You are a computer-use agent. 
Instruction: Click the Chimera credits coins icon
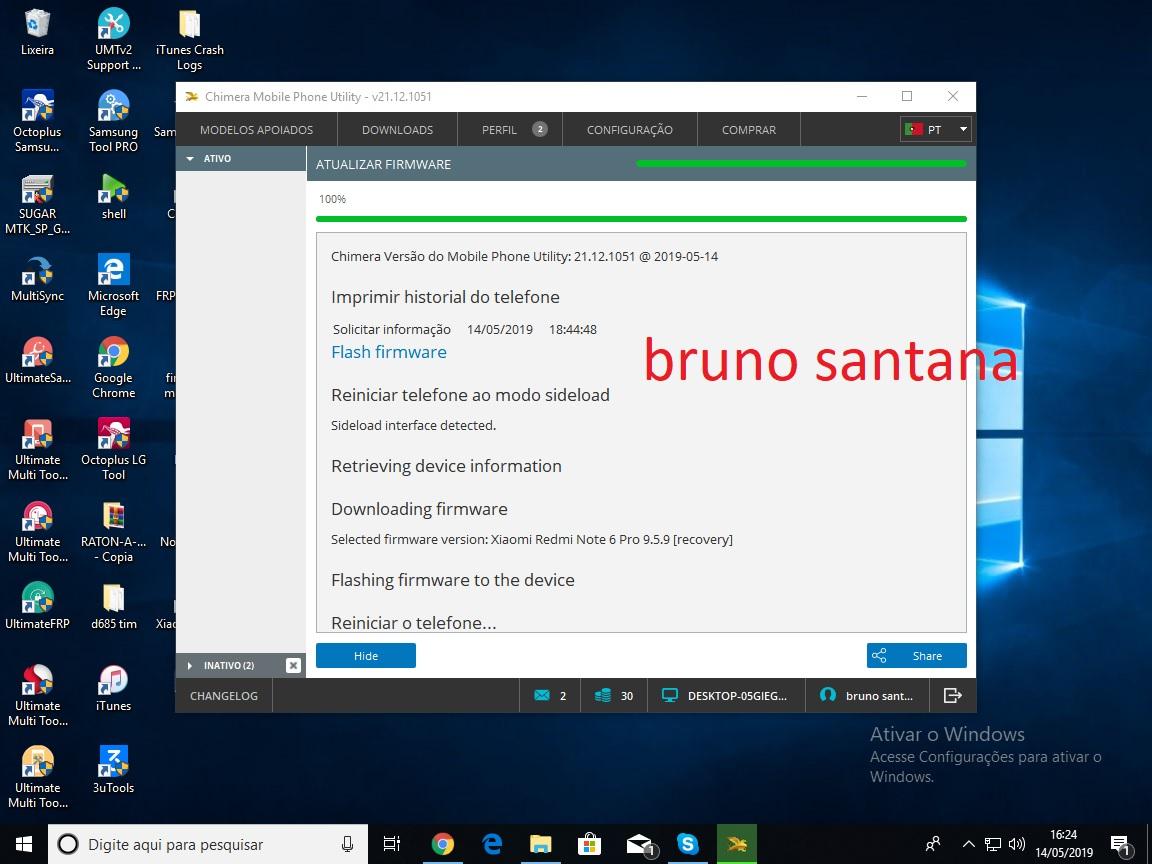[x=602, y=695]
